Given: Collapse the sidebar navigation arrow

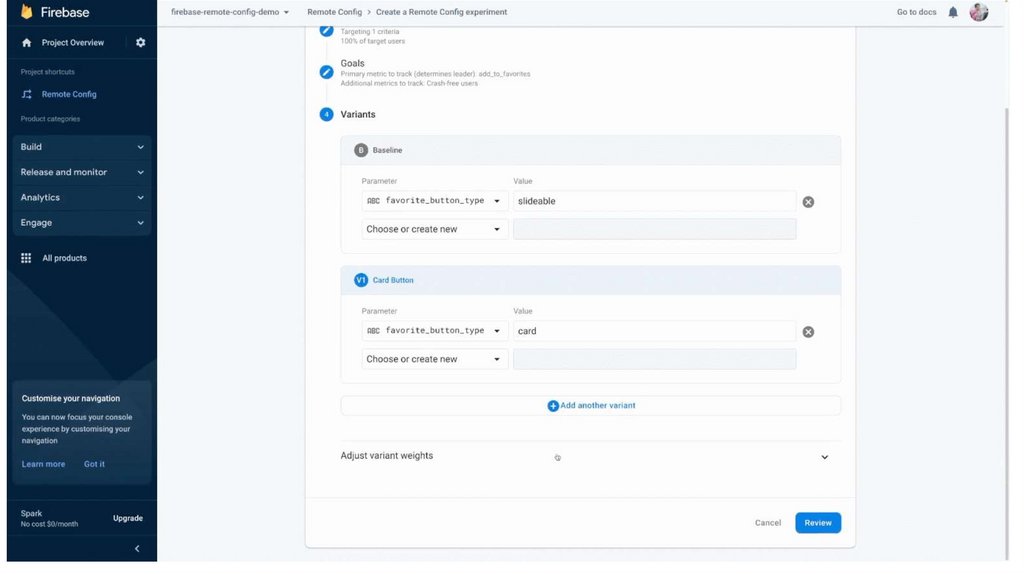Looking at the screenshot, I should pyautogui.click(x=137, y=548).
